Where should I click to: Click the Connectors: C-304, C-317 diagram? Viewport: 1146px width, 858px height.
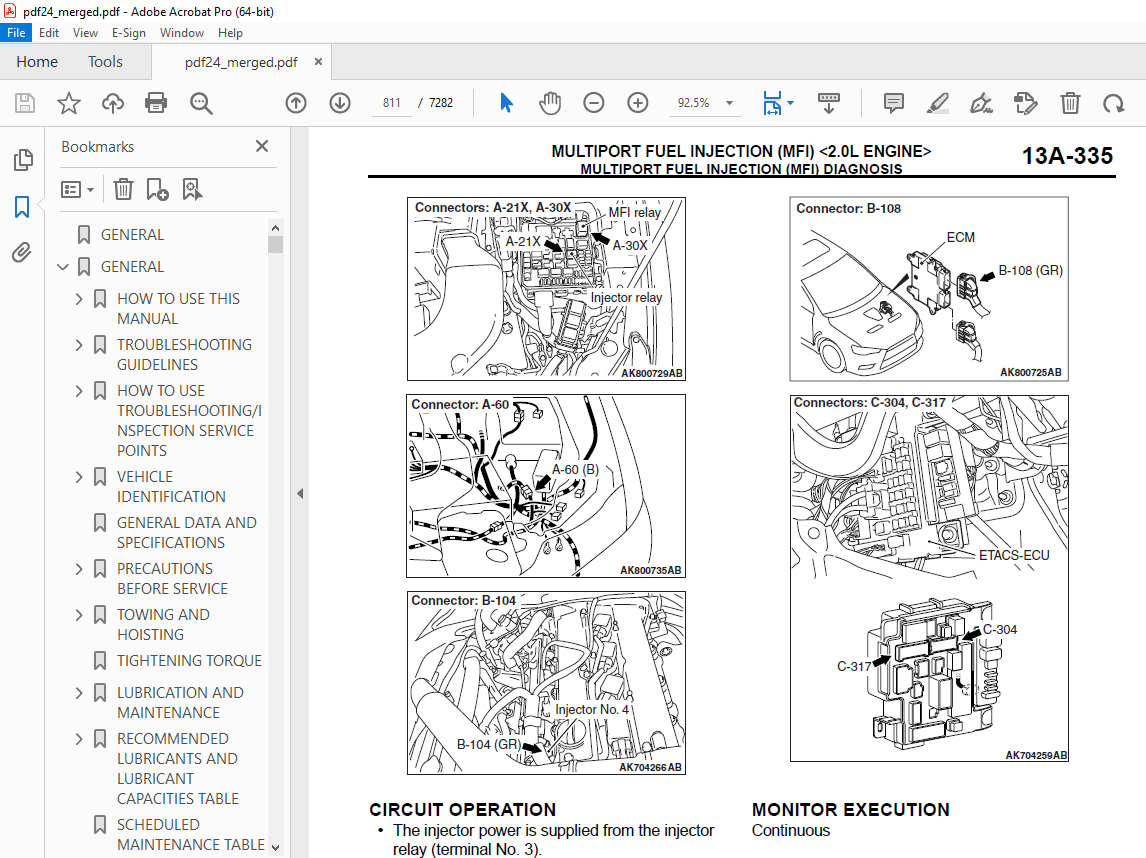pyautogui.click(x=929, y=578)
